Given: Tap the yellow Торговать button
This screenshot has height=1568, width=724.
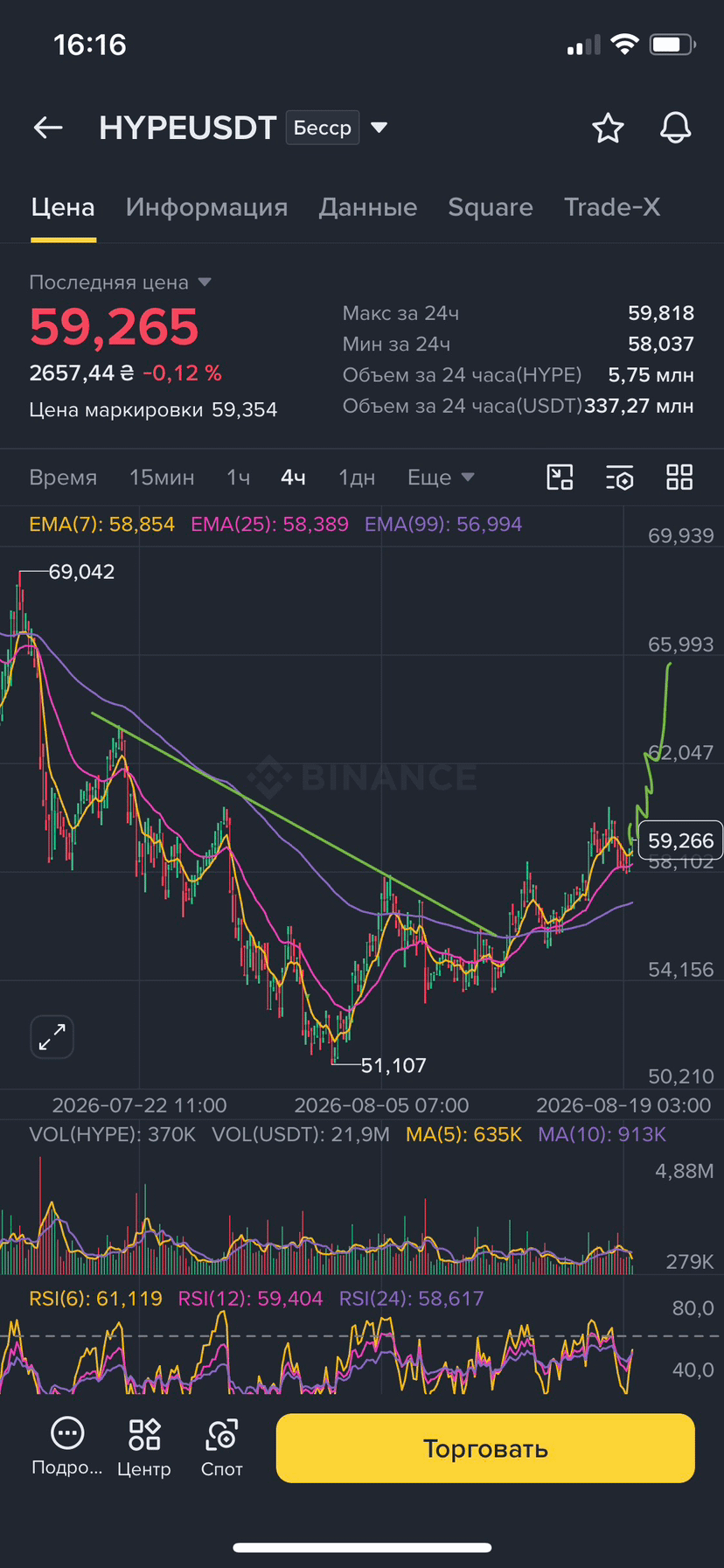Looking at the screenshot, I should [x=485, y=1448].
